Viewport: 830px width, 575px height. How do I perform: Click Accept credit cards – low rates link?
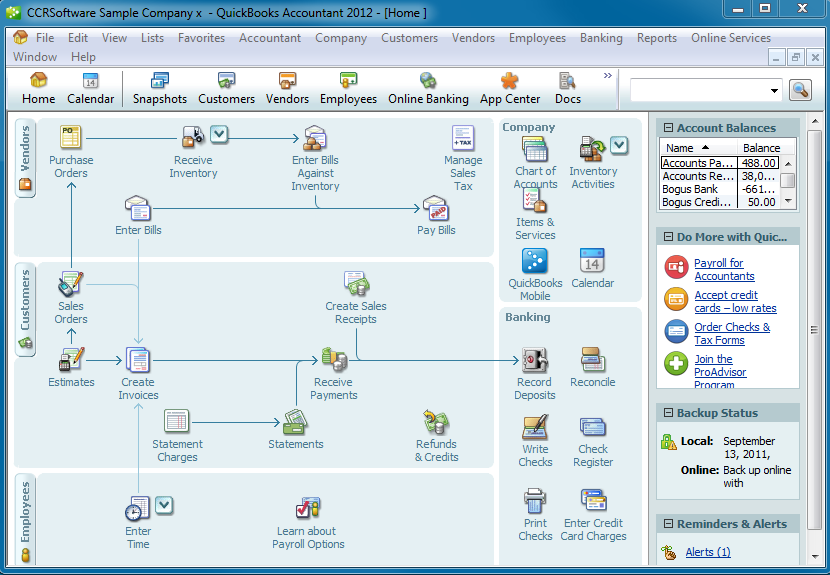(735, 301)
